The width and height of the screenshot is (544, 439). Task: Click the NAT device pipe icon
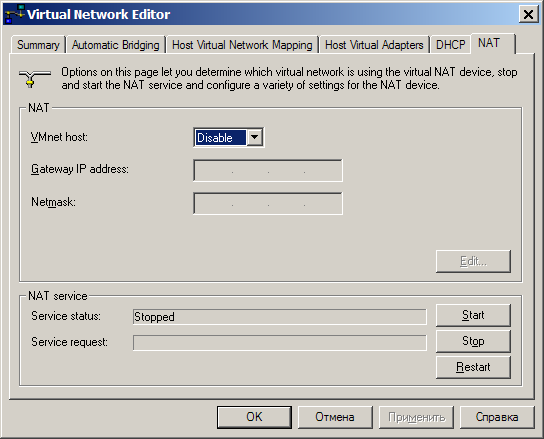click(x=35, y=78)
